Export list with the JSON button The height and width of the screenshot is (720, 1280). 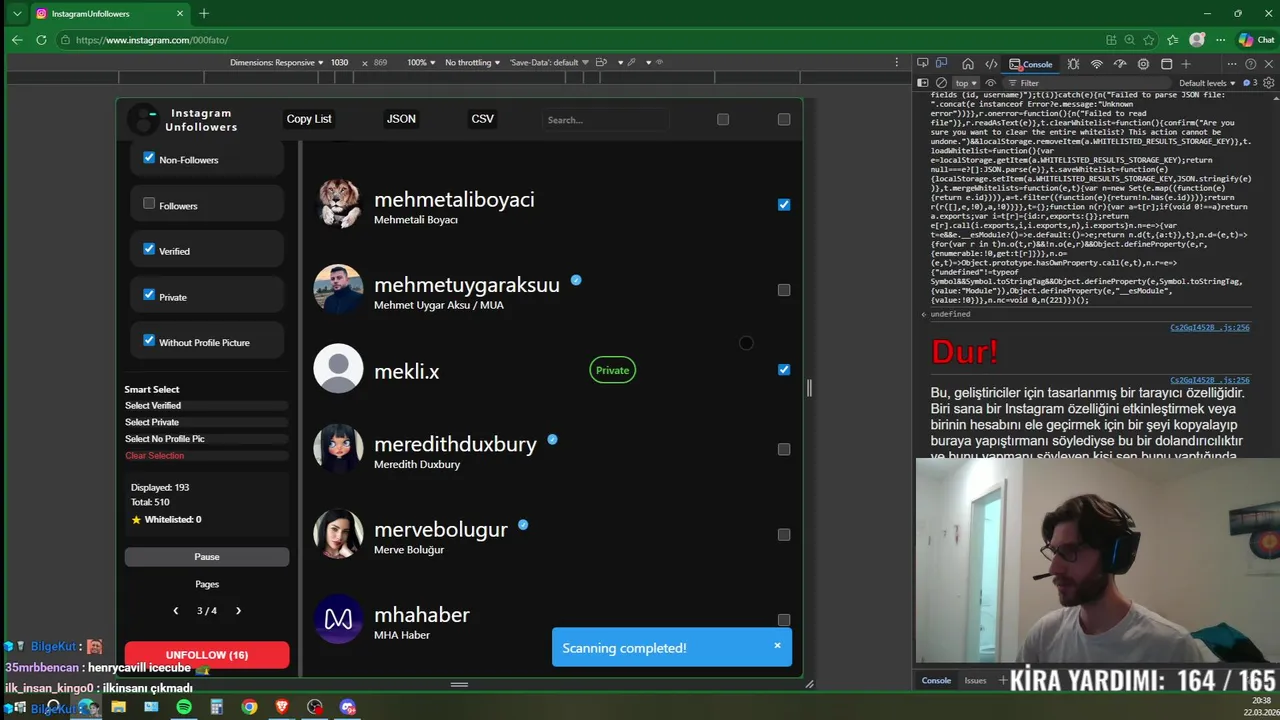tap(401, 119)
